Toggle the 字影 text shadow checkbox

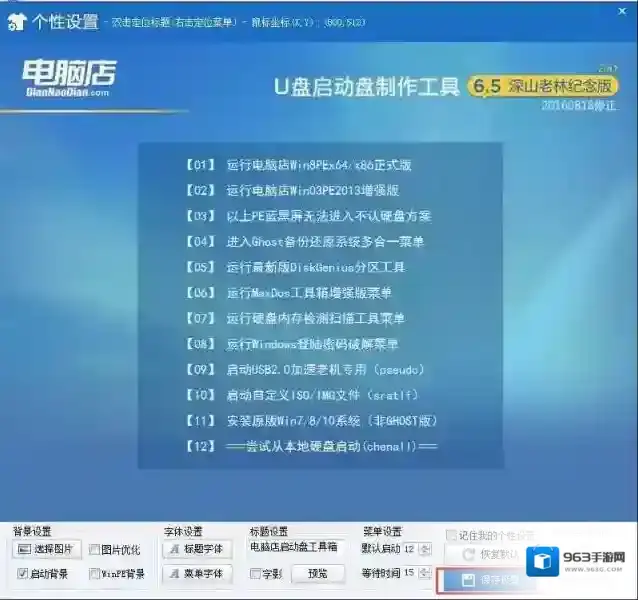[254, 574]
